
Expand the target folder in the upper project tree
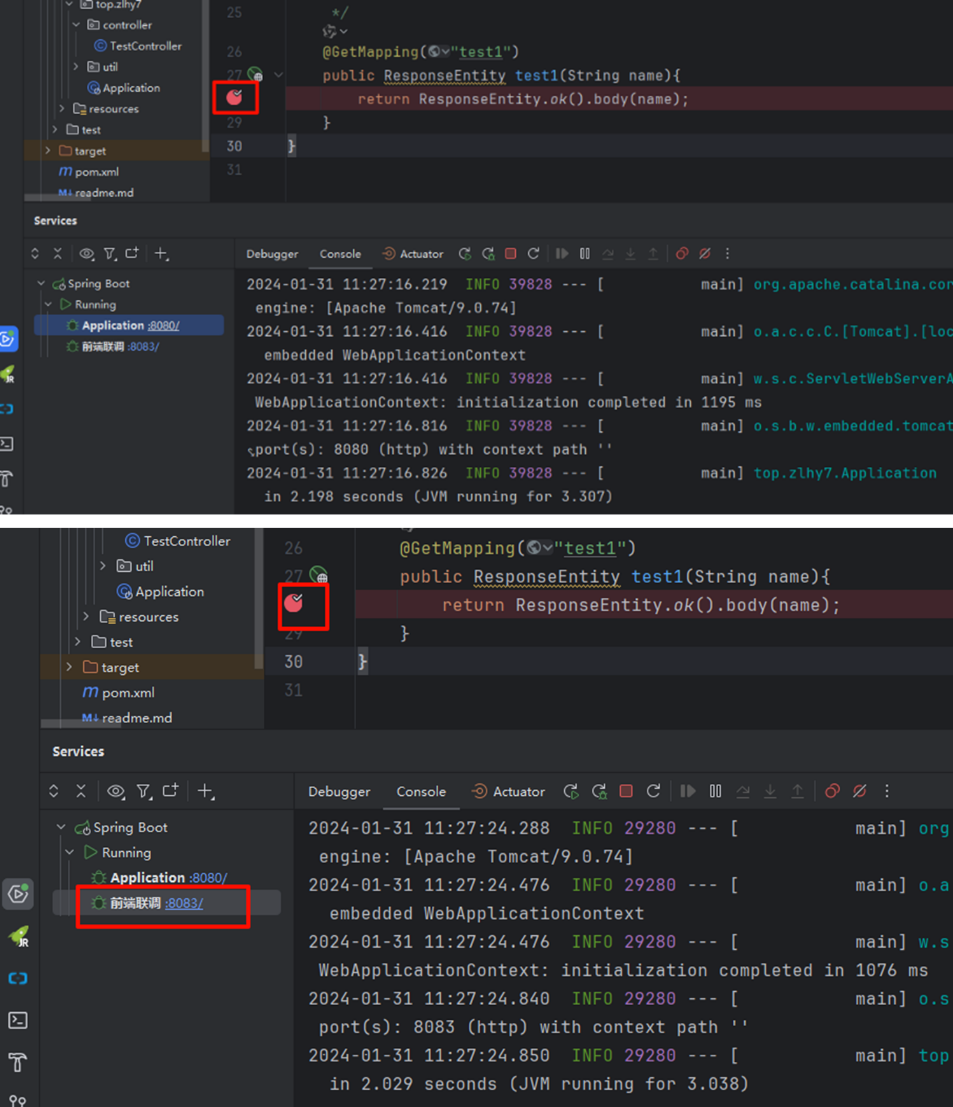[x=48, y=151]
